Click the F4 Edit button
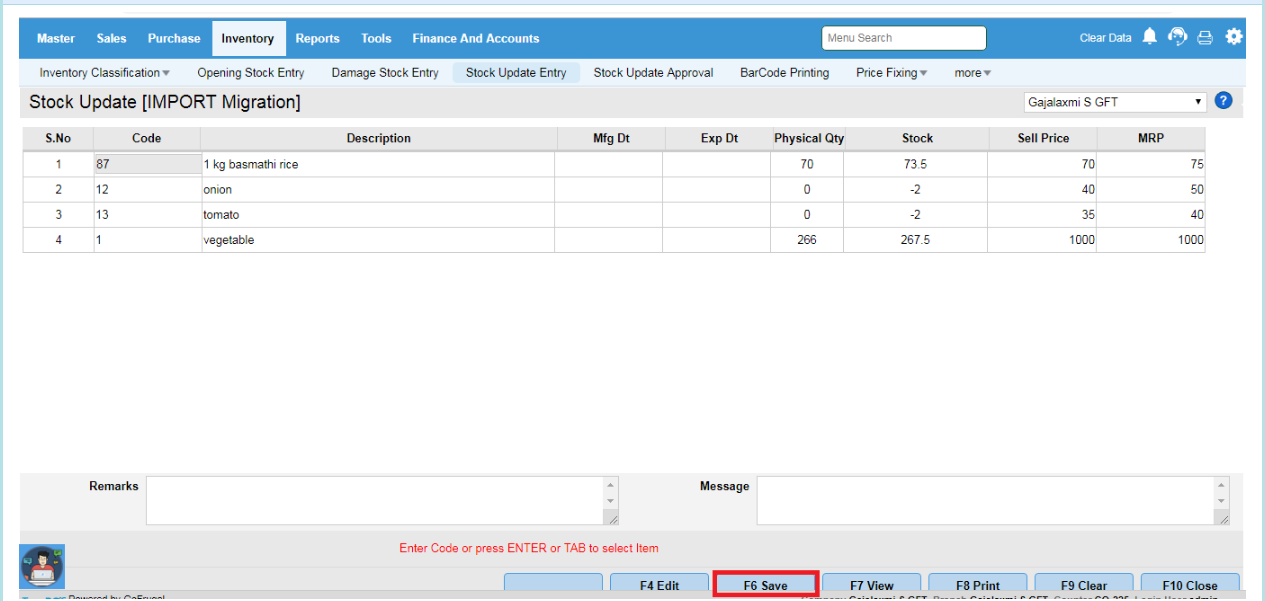Screen dimensions: 1265x601 [659, 586]
